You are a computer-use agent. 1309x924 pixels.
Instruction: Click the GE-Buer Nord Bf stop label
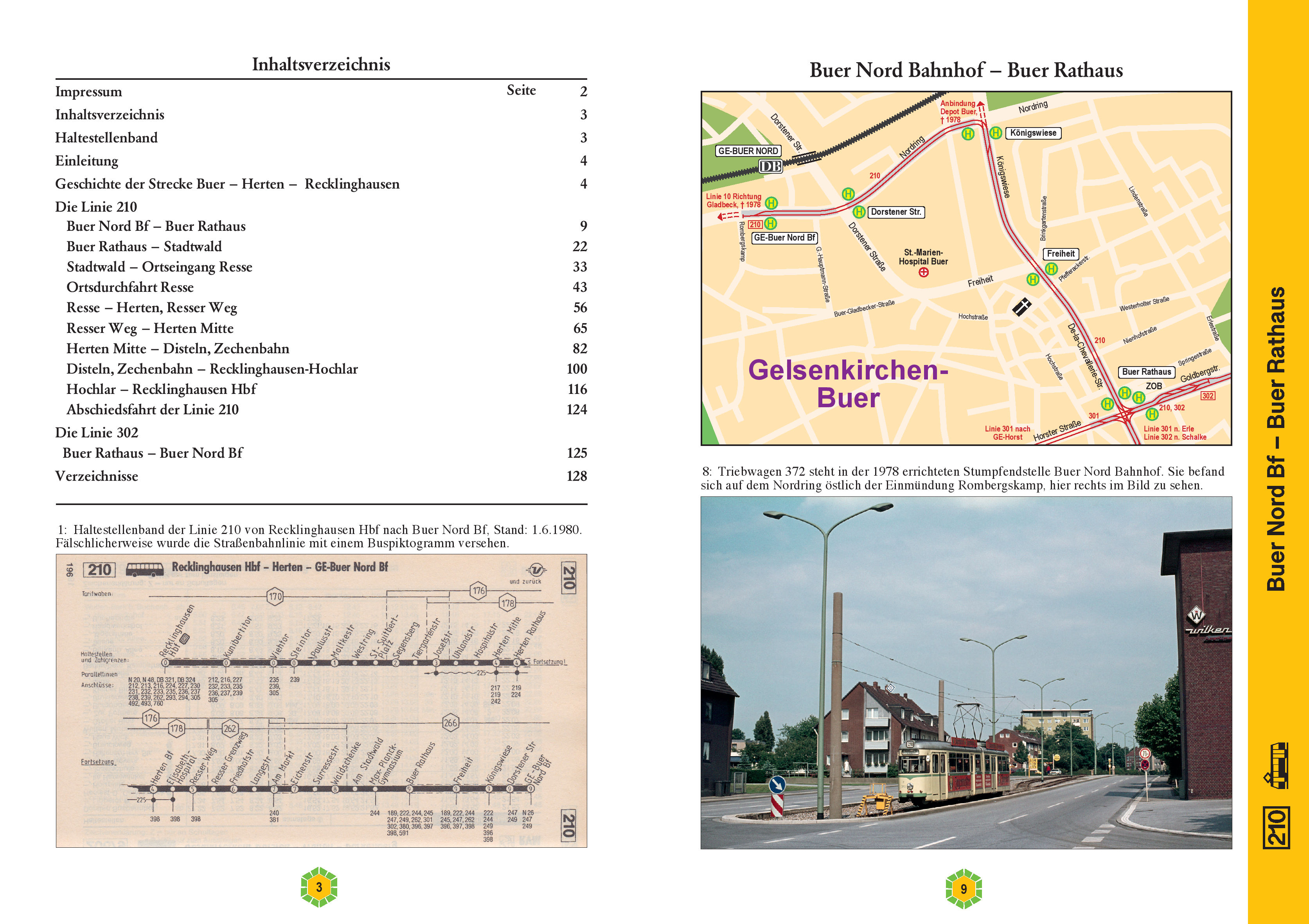(x=784, y=238)
